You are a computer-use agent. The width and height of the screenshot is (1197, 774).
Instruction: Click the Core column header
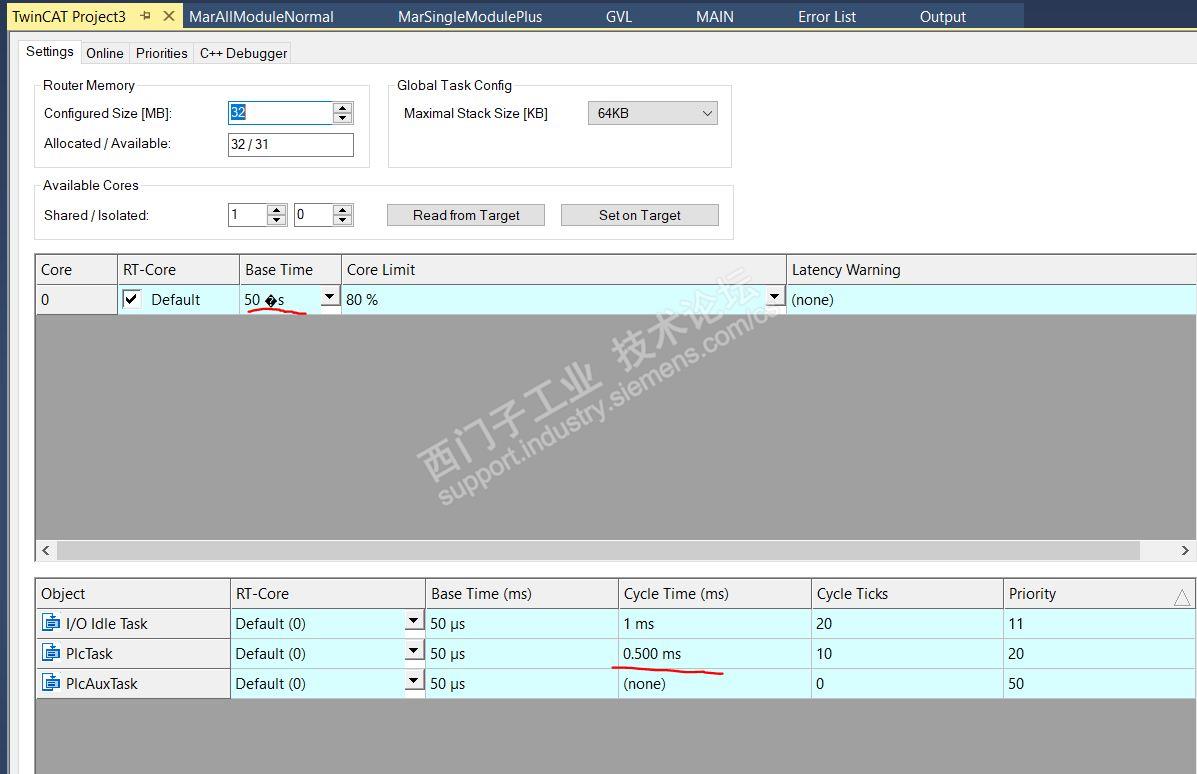[76, 269]
